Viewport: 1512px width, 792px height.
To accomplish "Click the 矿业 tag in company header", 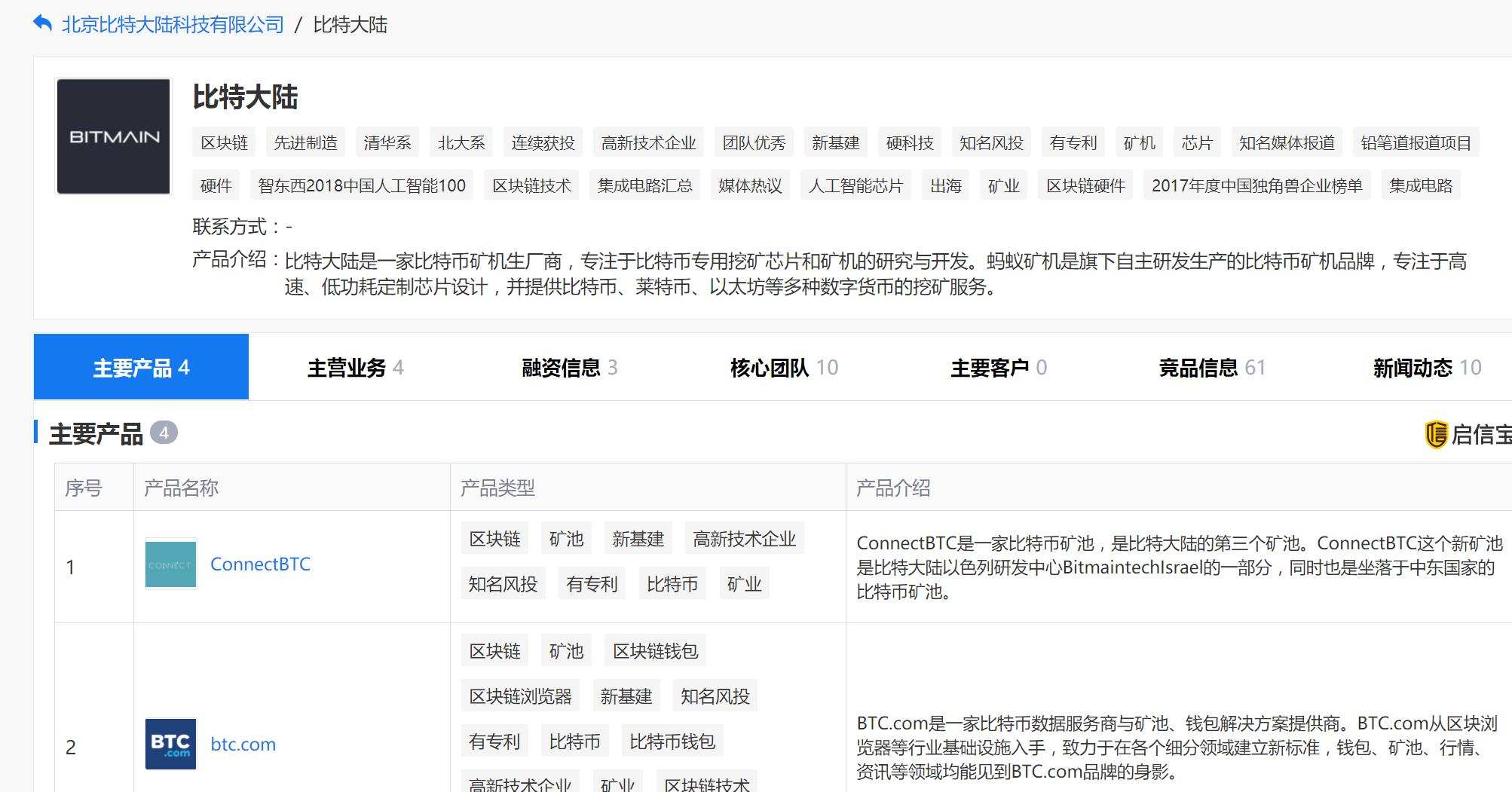I will click(x=1004, y=185).
